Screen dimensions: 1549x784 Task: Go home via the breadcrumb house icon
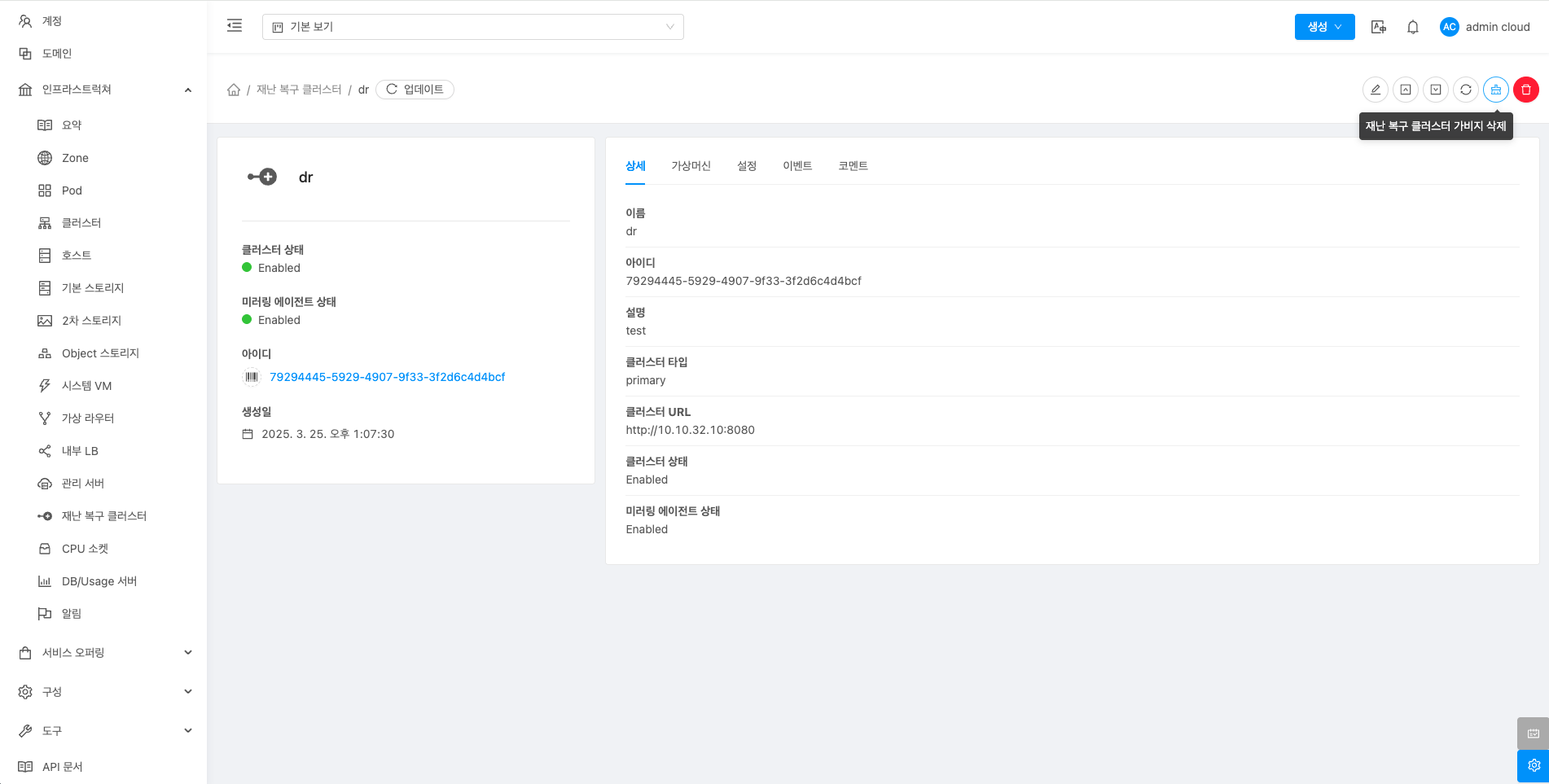[234, 90]
